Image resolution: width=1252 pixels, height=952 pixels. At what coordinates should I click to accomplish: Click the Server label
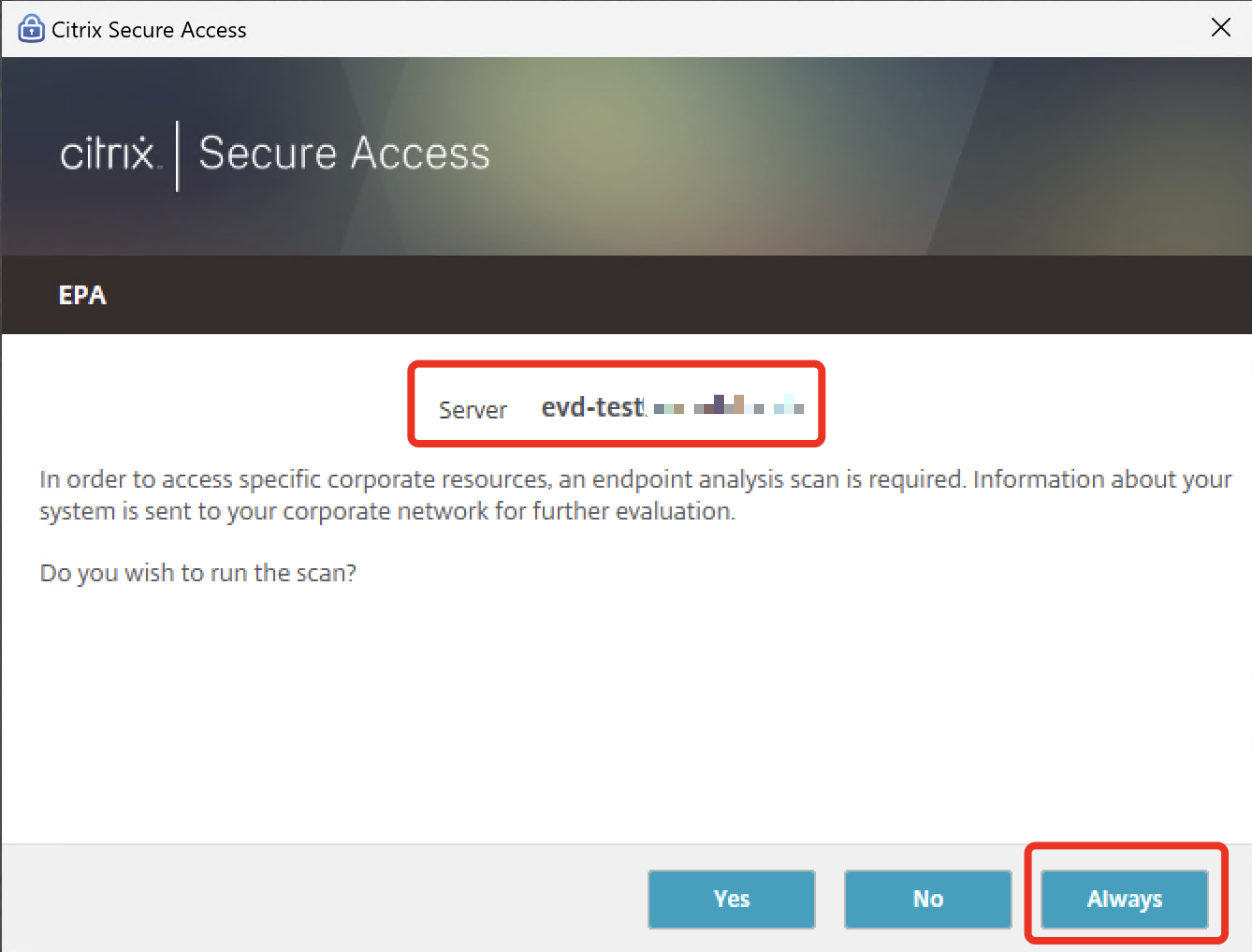pyautogui.click(x=473, y=409)
